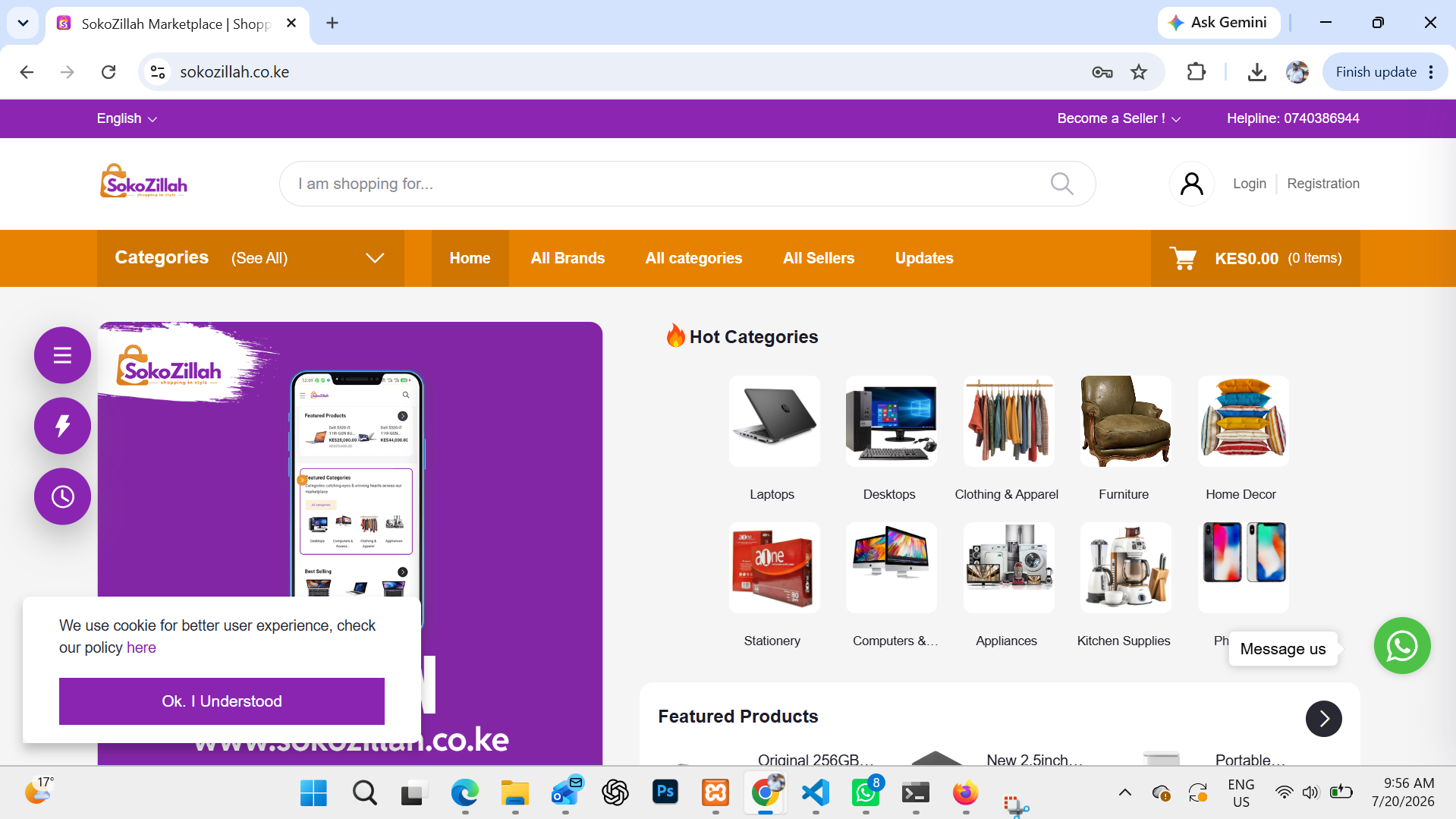
Task: Open Updates nav item
Action: pyautogui.click(x=924, y=258)
